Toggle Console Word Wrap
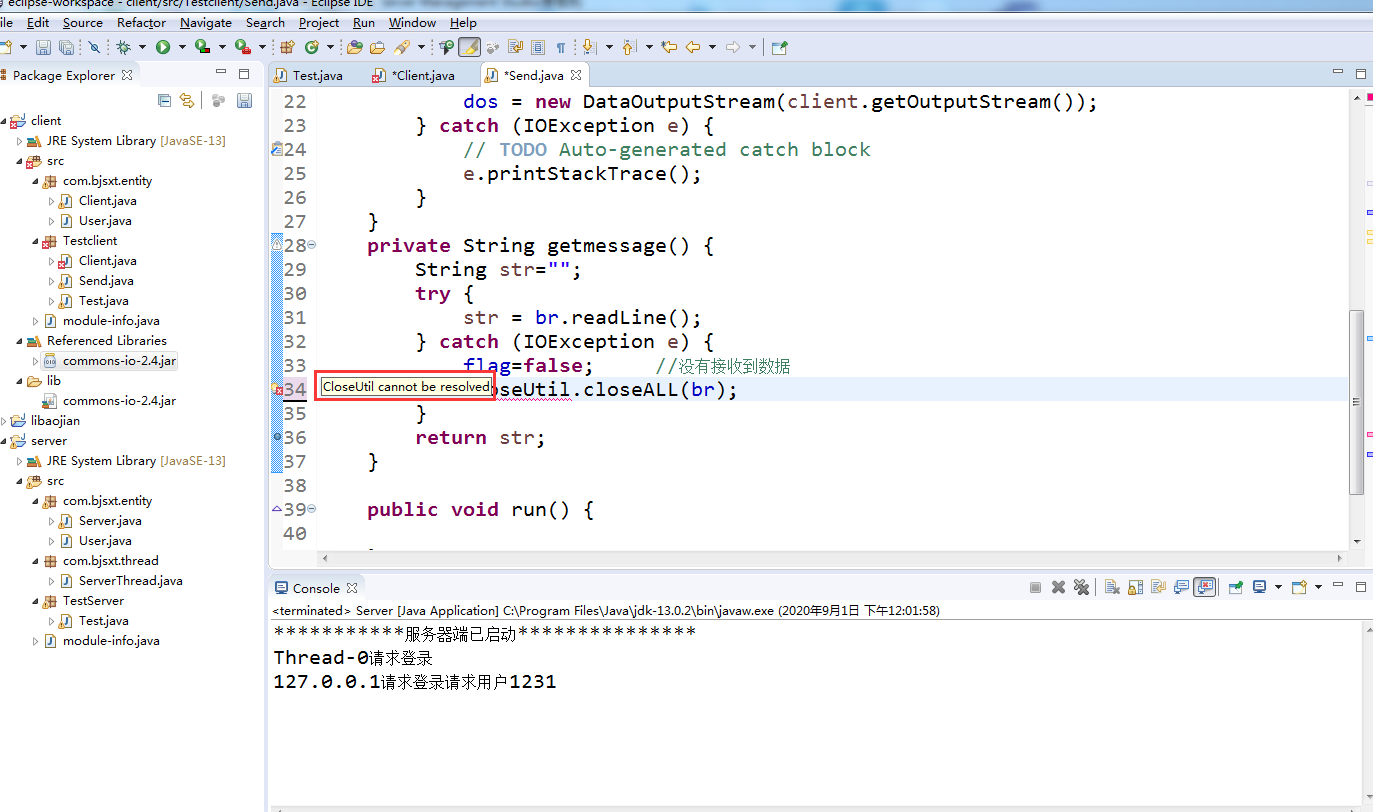The image size is (1373, 812). pos(1159,588)
